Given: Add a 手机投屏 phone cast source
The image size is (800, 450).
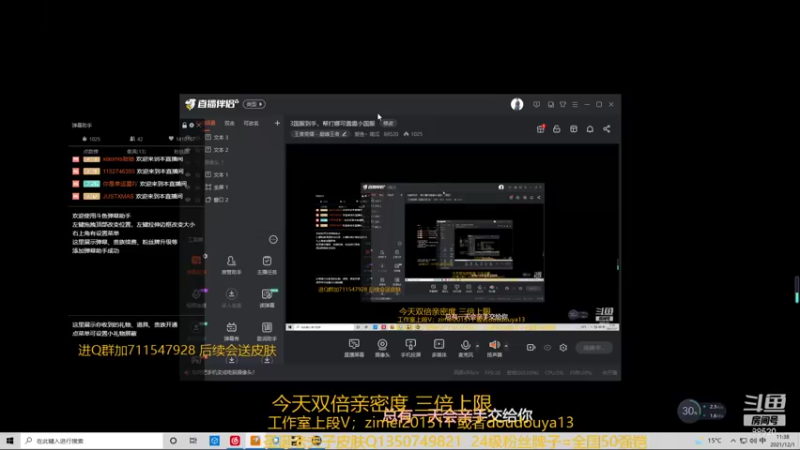Looking at the screenshot, I should (x=410, y=347).
